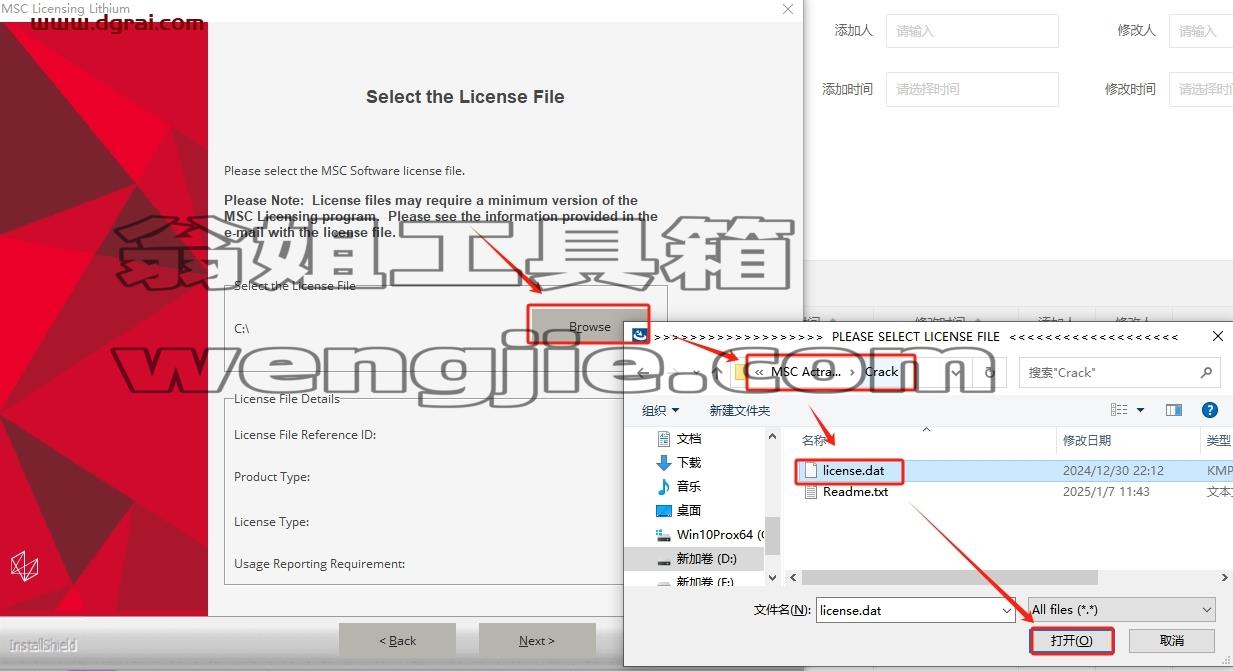Open the view layout options icon
Screen dimensions: 1233x671
[1120, 410]
